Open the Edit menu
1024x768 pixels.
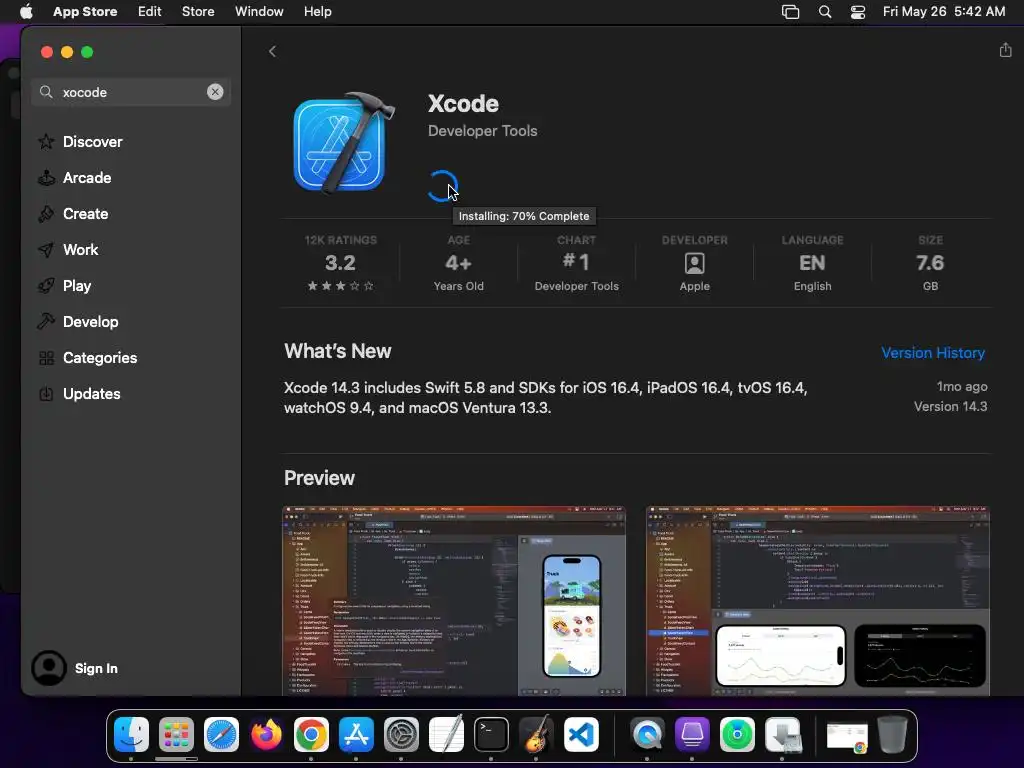coord(150,12)
